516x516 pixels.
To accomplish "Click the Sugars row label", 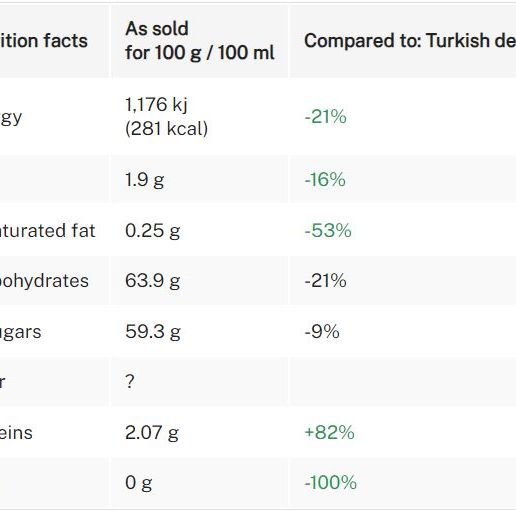I will point(20,332).
